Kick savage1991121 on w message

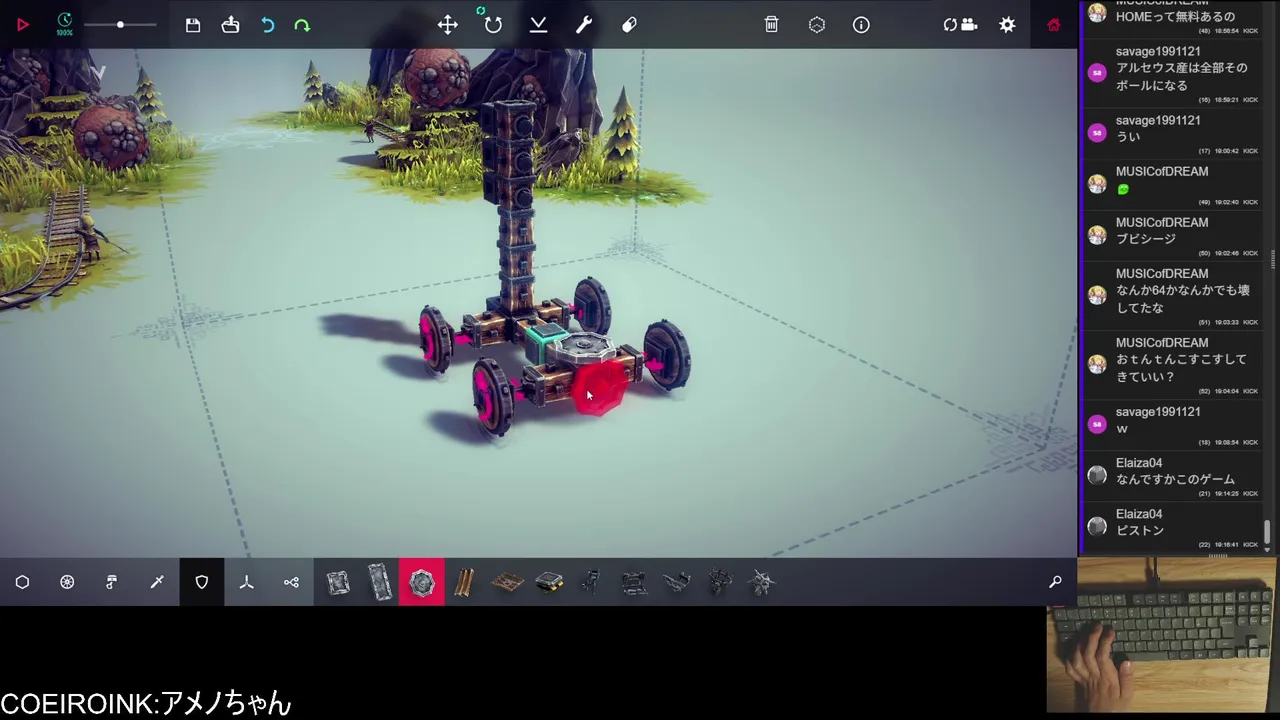tap(1250, 442)
